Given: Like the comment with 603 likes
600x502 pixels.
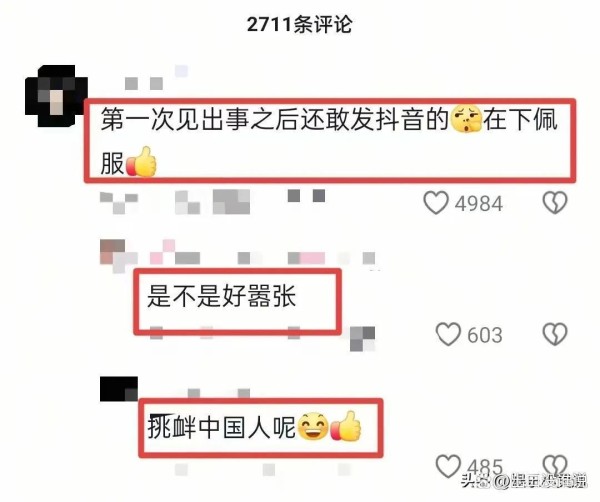Looking at the screenshot, I should (x=448, y=334).
